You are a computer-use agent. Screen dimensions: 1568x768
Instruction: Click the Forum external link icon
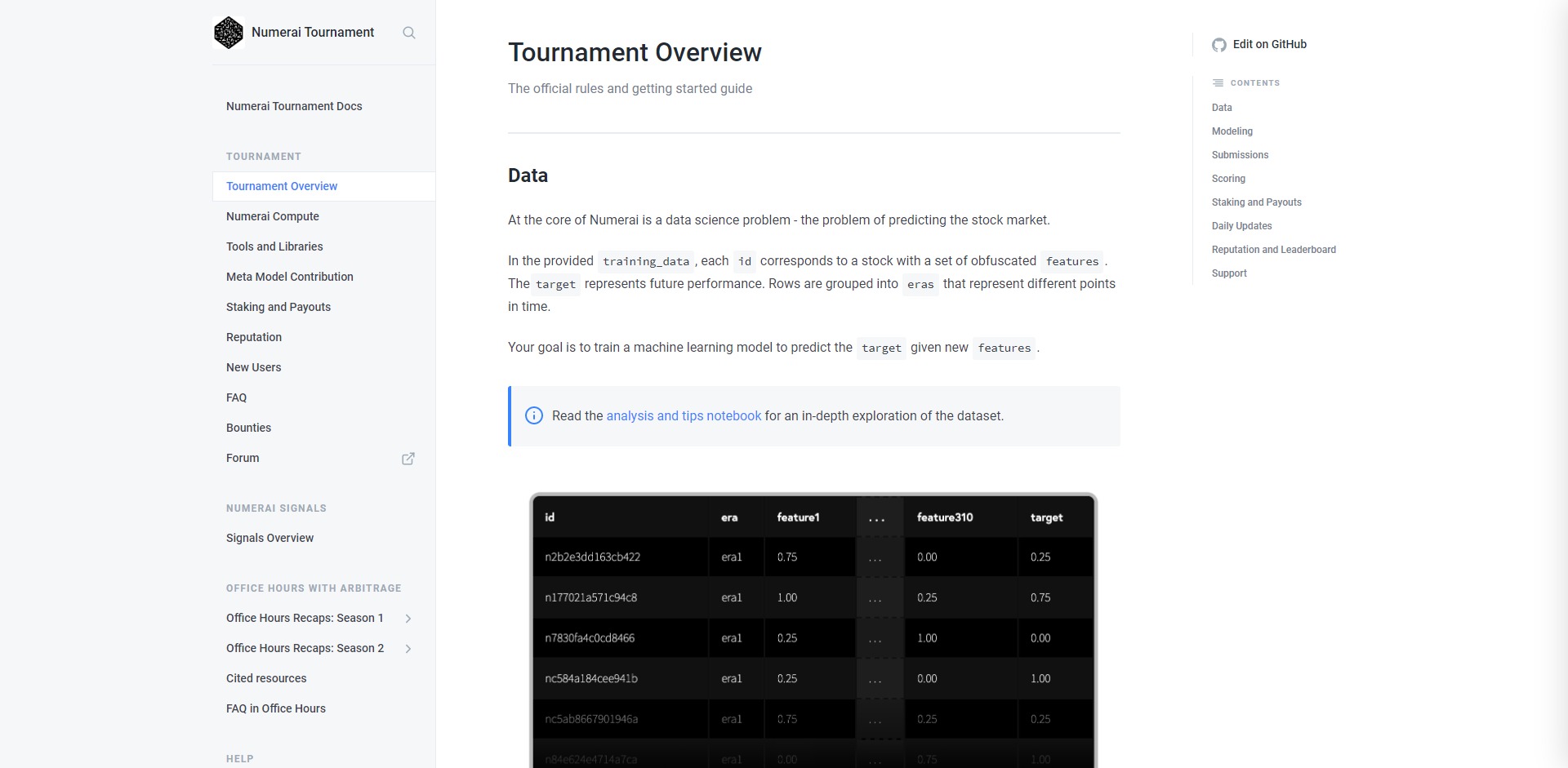coord(408,459)
